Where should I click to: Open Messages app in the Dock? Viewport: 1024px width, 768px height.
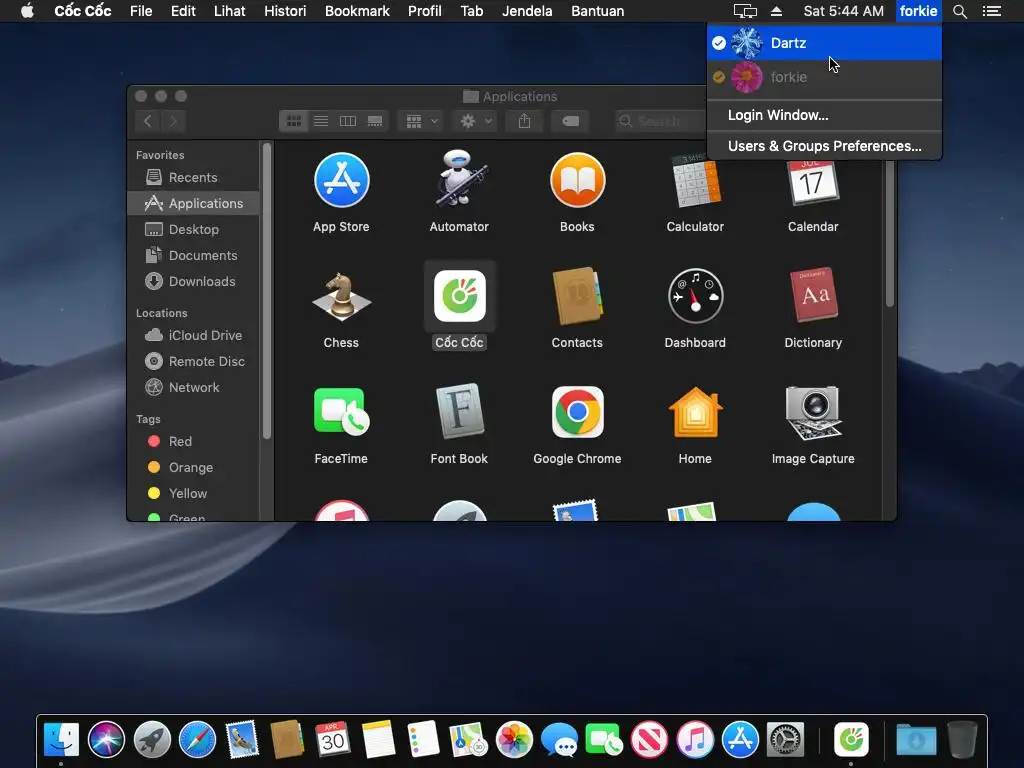click(560, 740)
